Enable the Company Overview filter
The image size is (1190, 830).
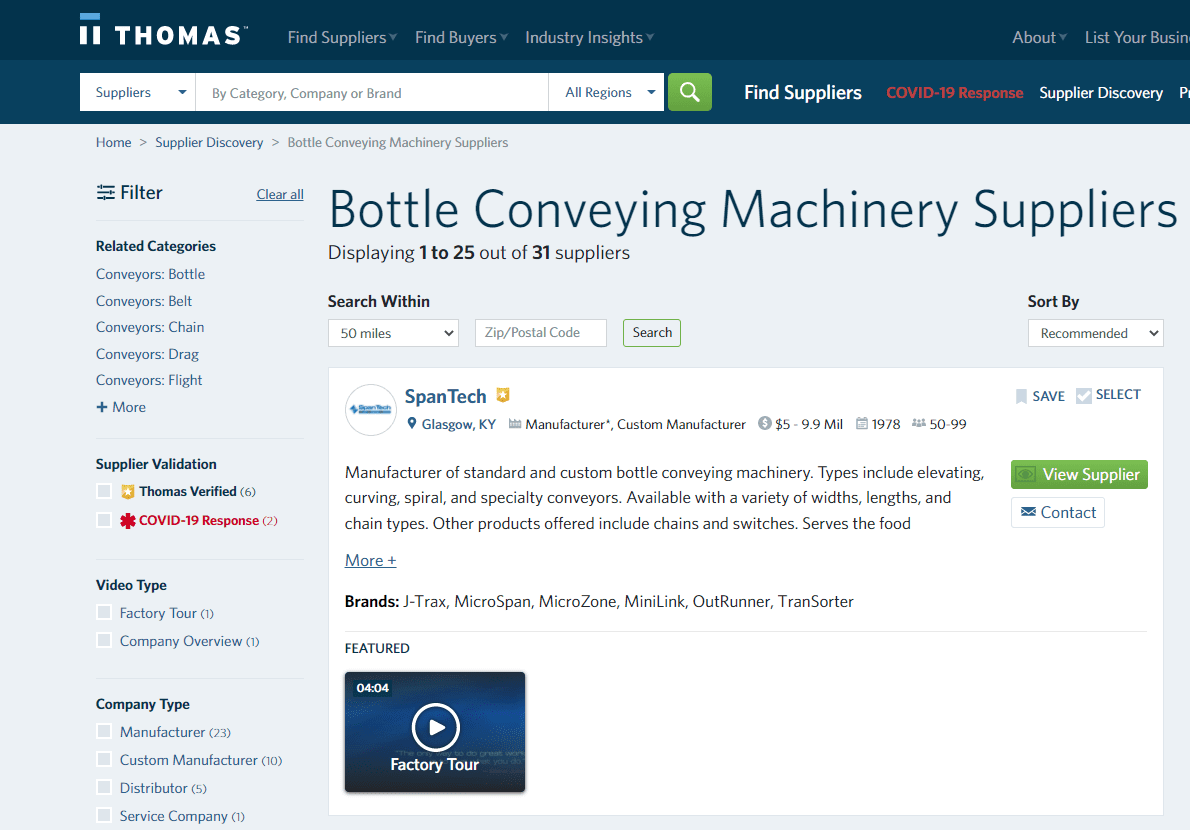pos(104,640)
